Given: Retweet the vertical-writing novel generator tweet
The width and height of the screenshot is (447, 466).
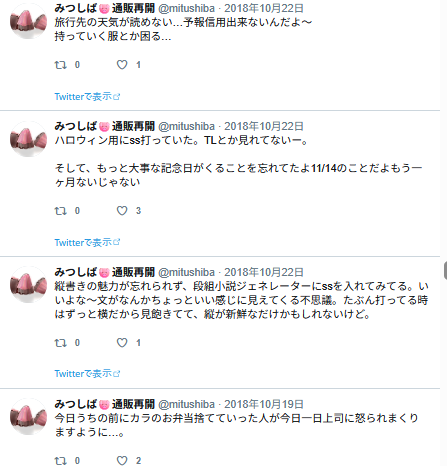Looking at the screenshot, I should [61, 343].
